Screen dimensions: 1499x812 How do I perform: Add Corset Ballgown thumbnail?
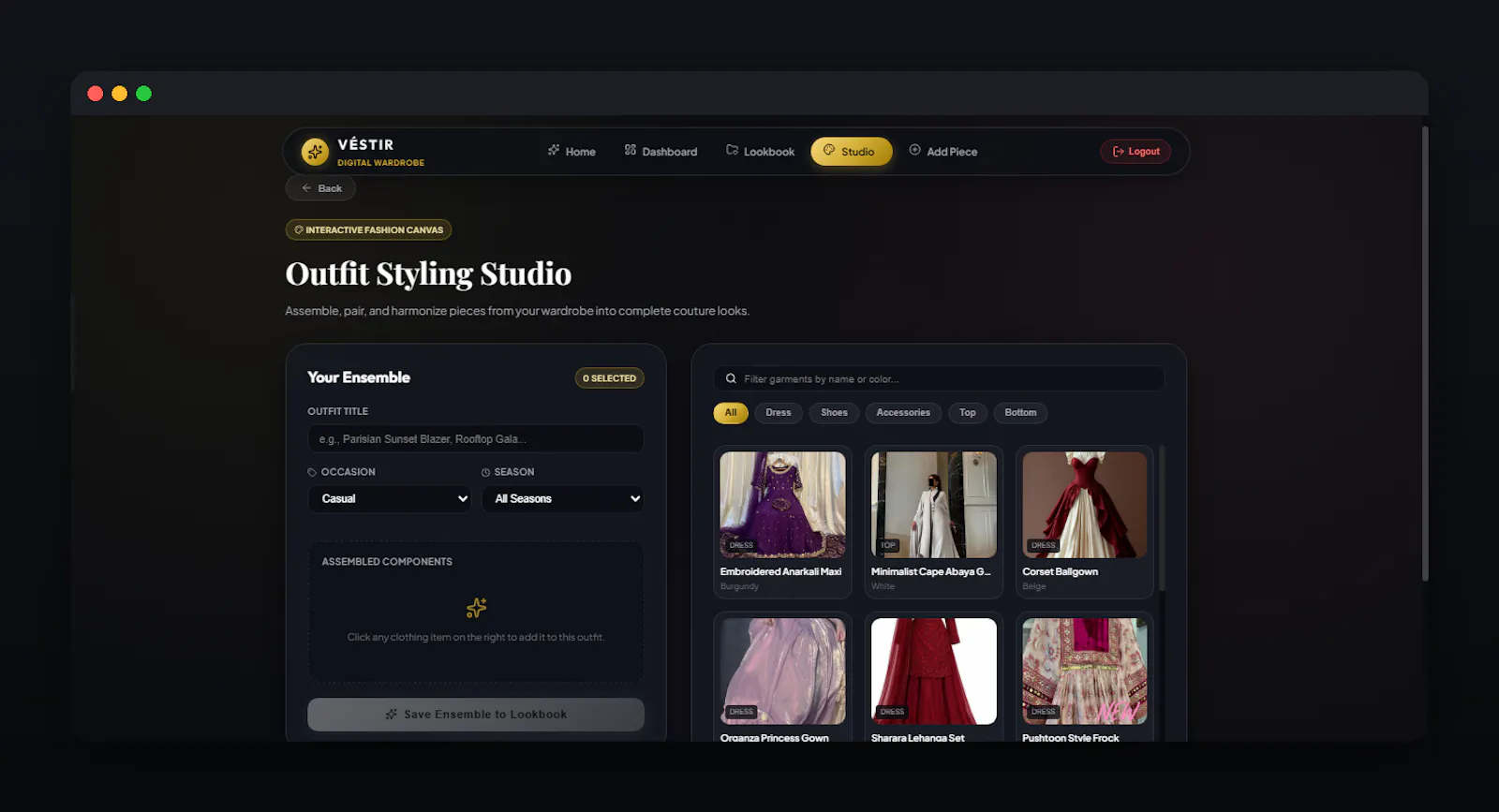pos(1085,505)
